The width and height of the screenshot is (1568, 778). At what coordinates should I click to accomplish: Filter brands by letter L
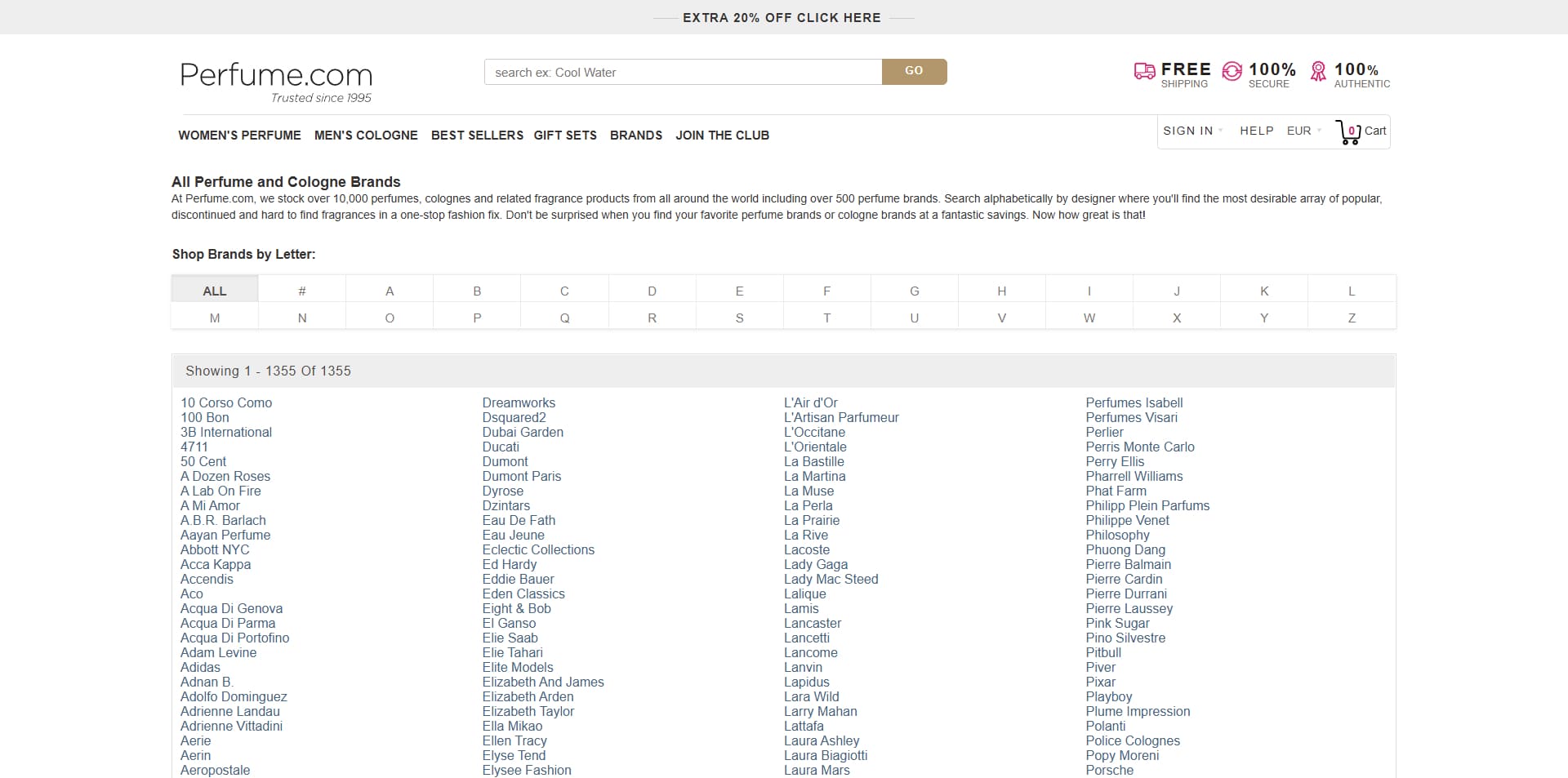1352,291
